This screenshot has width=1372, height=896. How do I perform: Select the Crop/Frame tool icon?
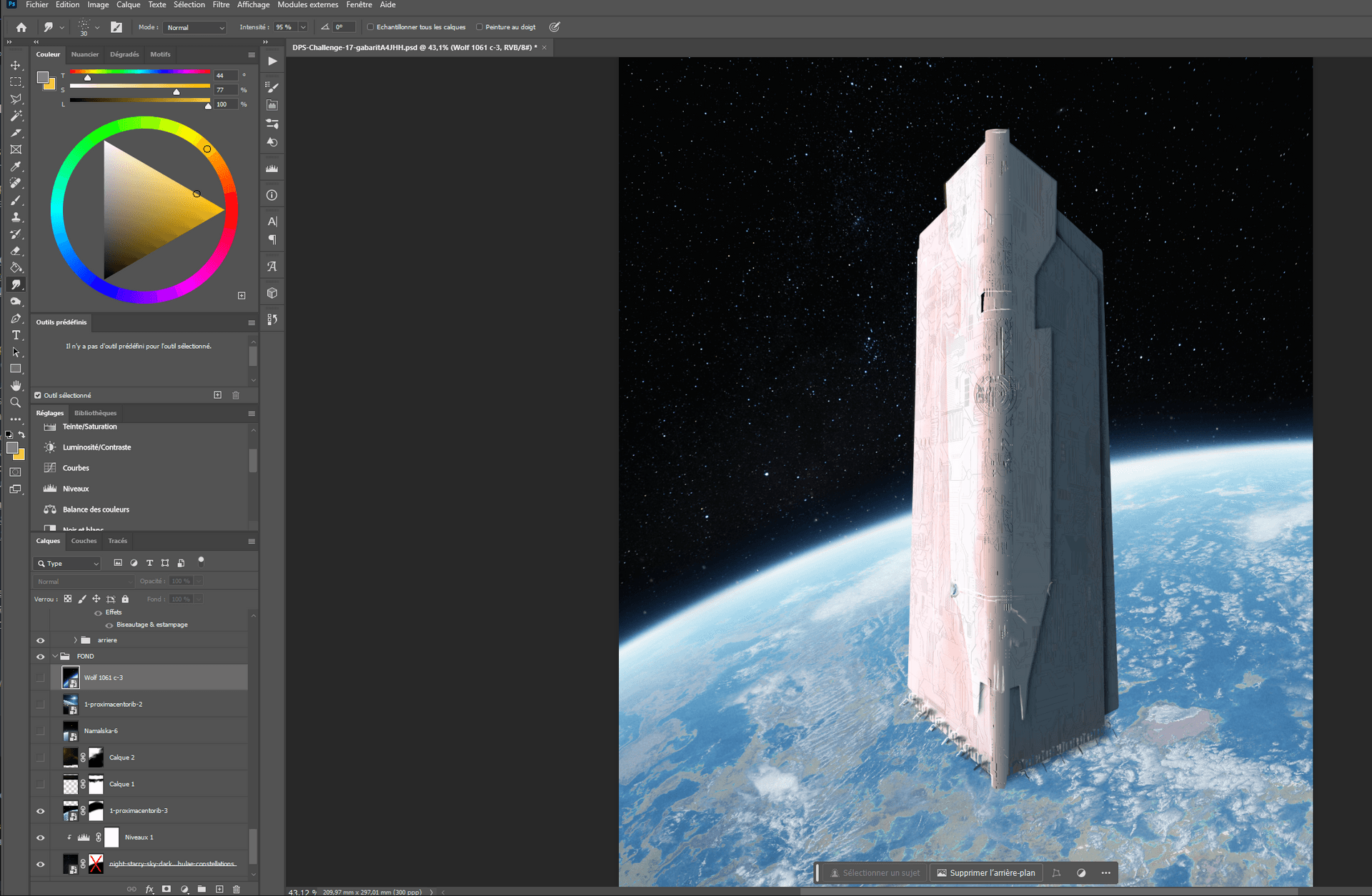pos(16,149)
